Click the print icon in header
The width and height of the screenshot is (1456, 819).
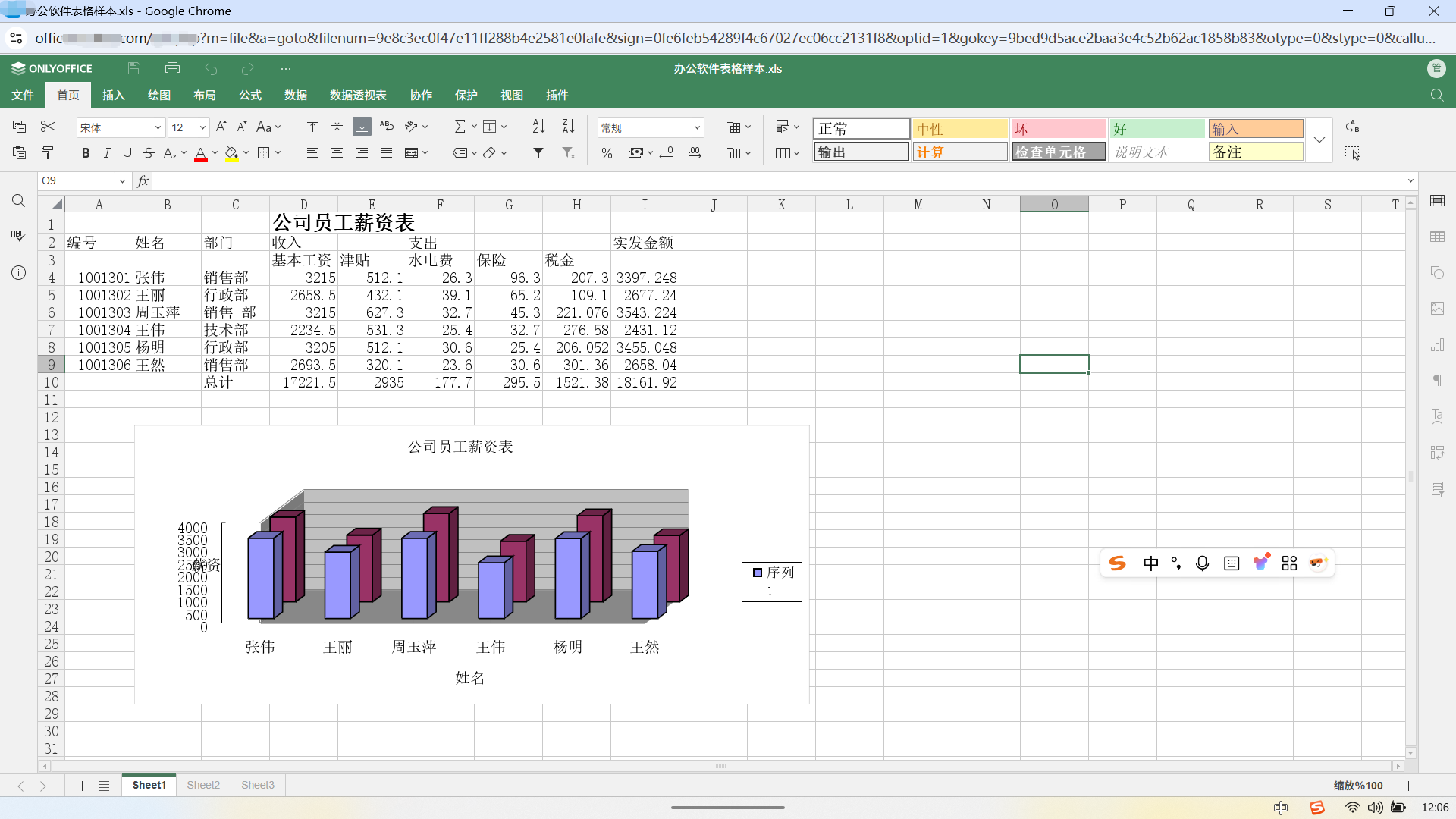[172, 68]
